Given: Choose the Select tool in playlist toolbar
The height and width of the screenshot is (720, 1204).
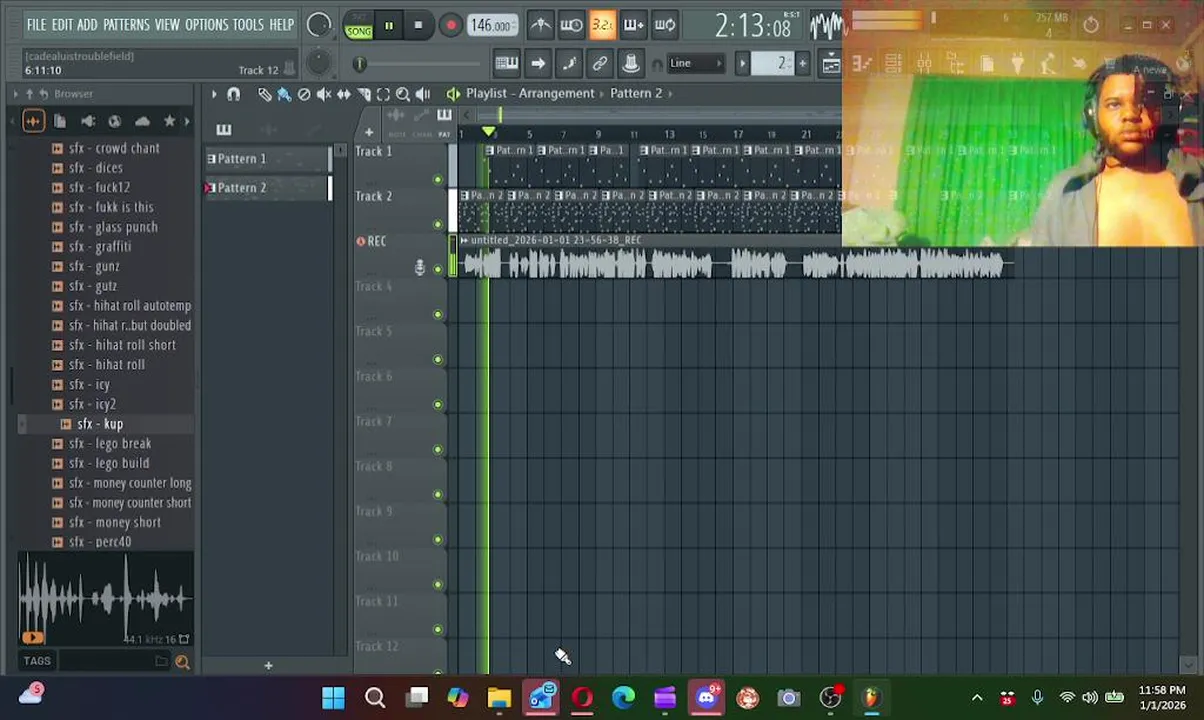Looking at the screenshot, I should coord(383,94).
